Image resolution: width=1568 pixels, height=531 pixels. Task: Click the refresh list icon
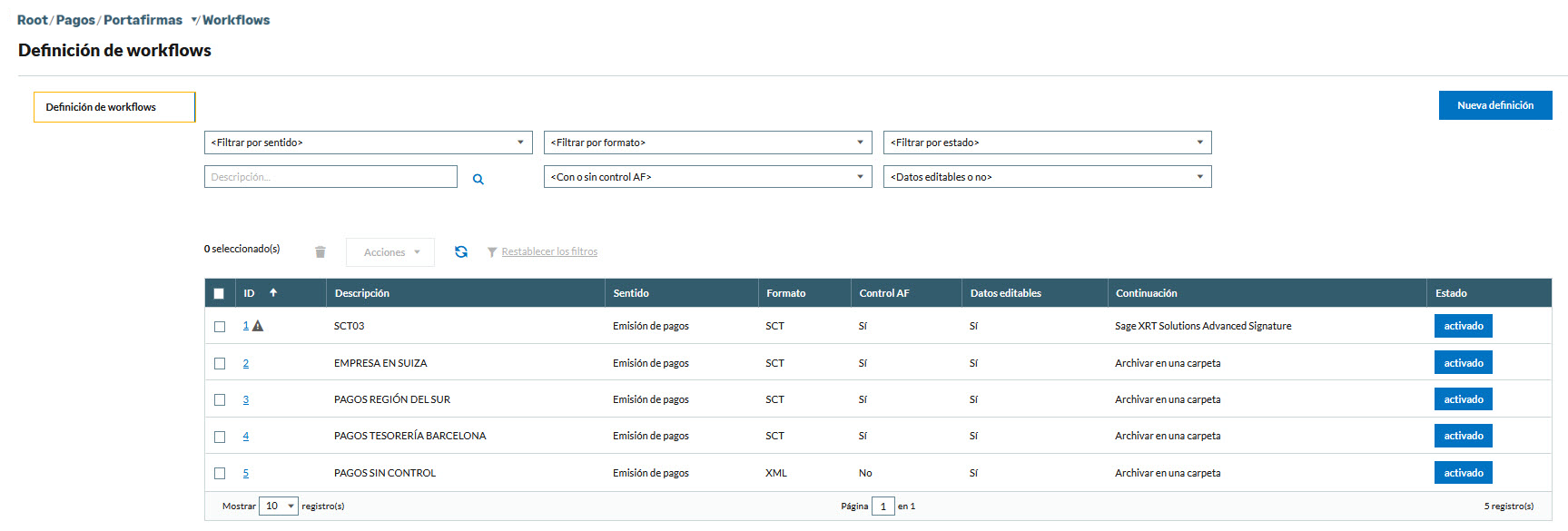tap(461, 252)
